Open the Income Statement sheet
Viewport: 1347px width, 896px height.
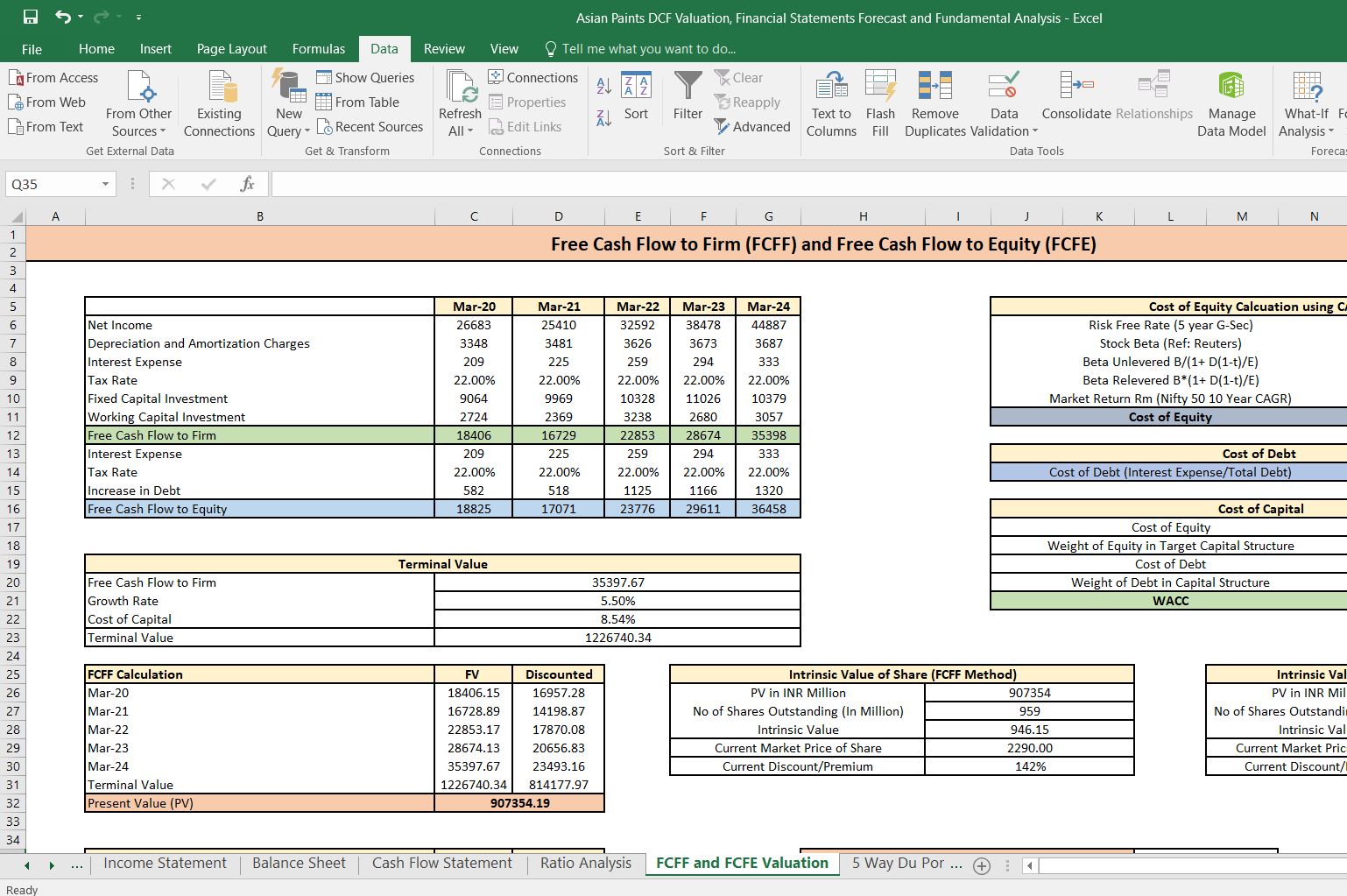[165, 864]
